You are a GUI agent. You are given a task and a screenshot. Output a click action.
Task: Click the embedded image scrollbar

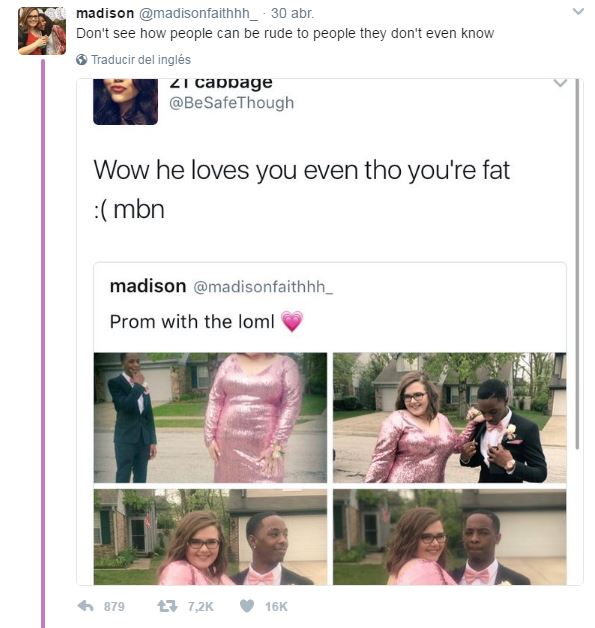tap(577, 264)
